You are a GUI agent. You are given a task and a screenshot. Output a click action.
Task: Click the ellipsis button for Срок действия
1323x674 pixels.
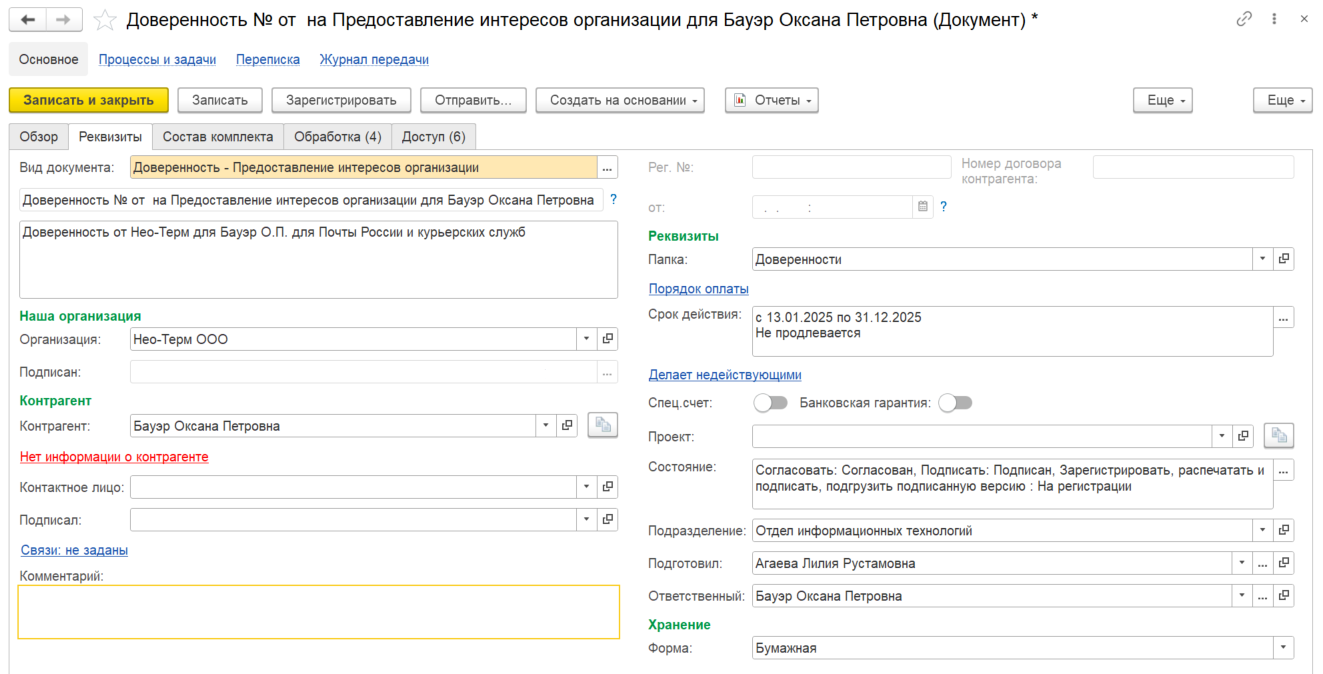[1284, 317]
